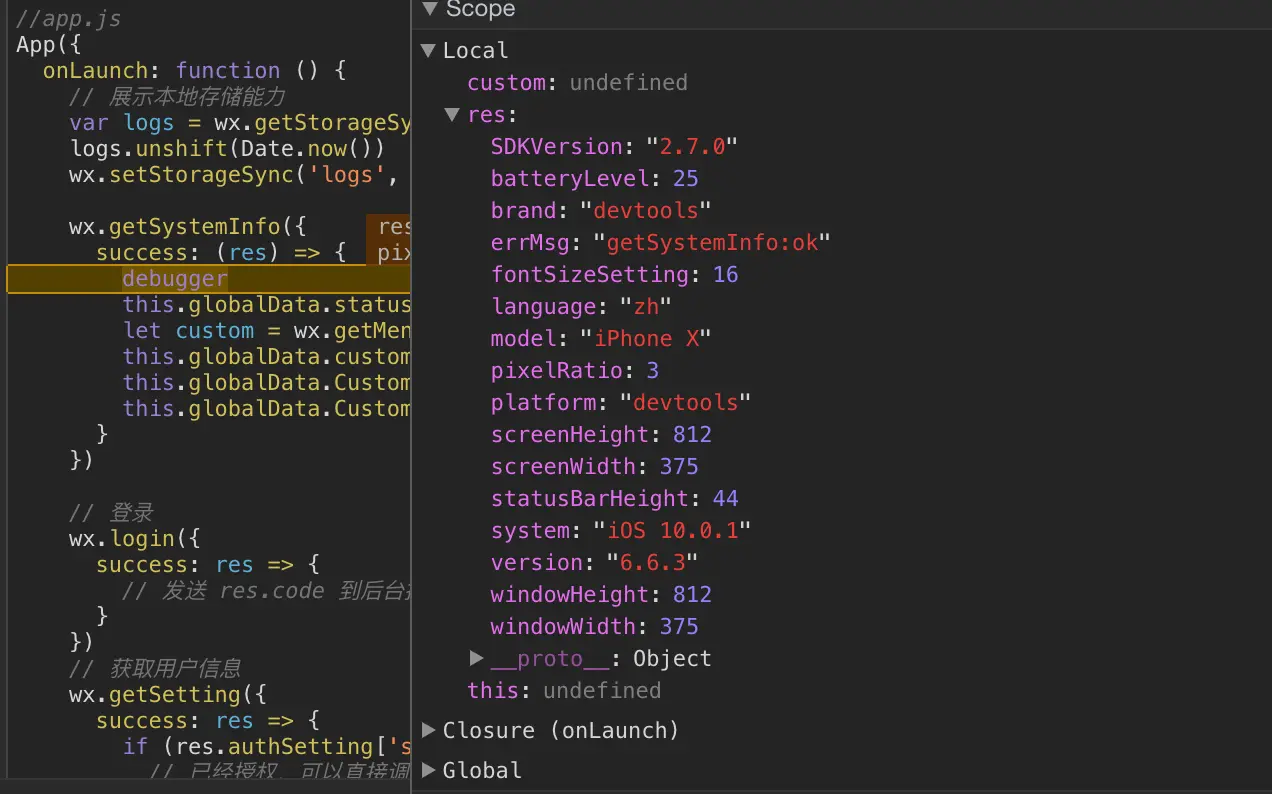Click the this.globalData.status line
1272x794 pixels.
[267, 305]
